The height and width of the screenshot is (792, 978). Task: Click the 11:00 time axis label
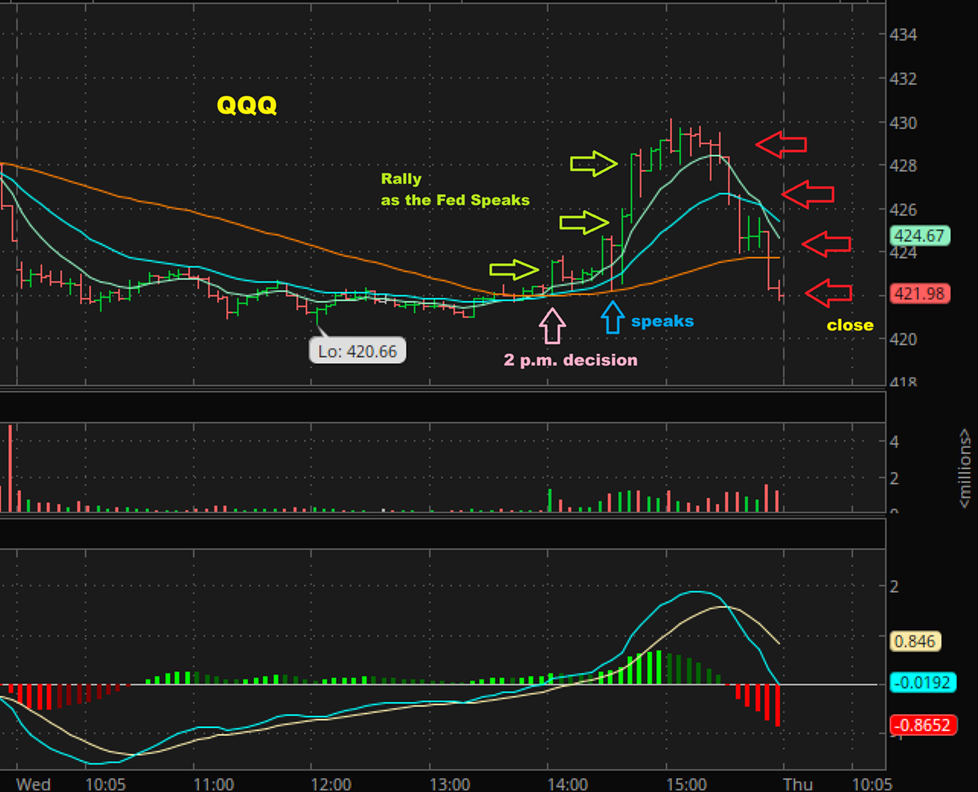click(213, 784)
